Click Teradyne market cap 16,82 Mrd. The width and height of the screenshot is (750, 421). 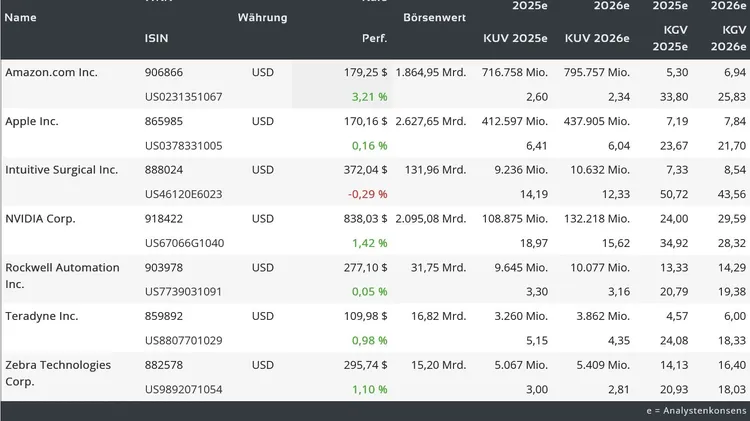tap(439, 316)
